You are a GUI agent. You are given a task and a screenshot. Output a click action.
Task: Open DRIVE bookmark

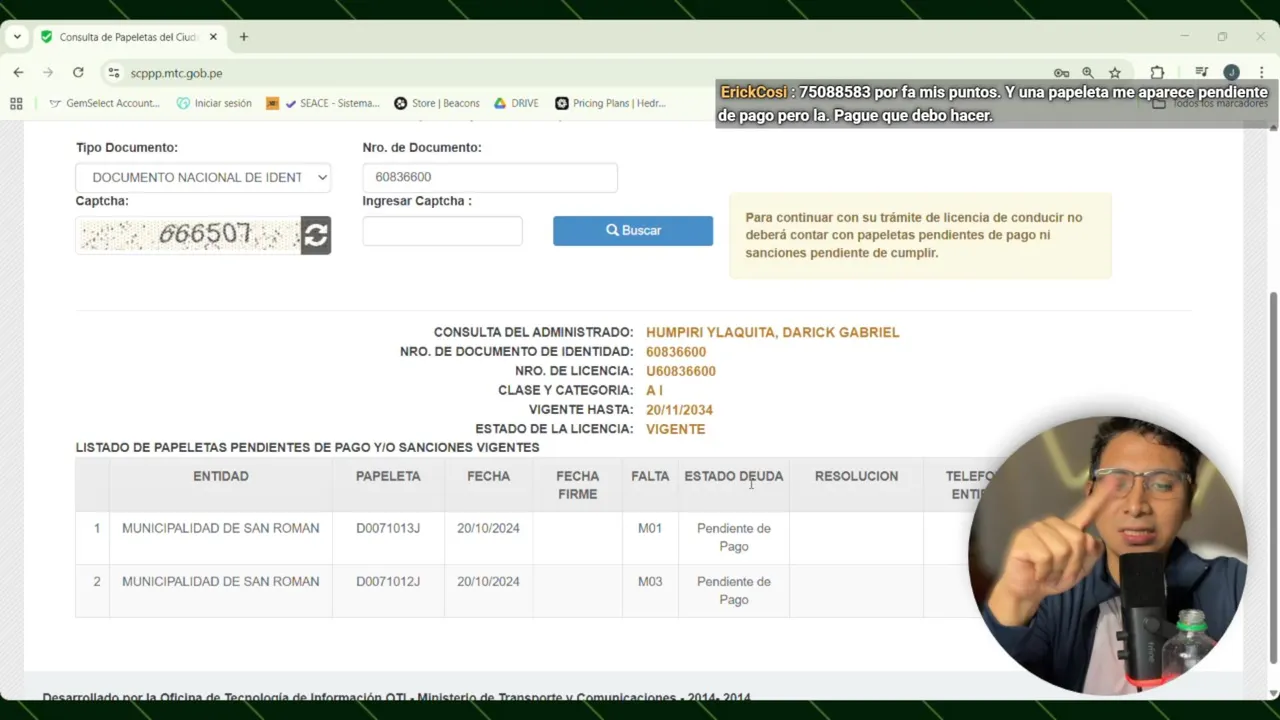coord(516,103)
